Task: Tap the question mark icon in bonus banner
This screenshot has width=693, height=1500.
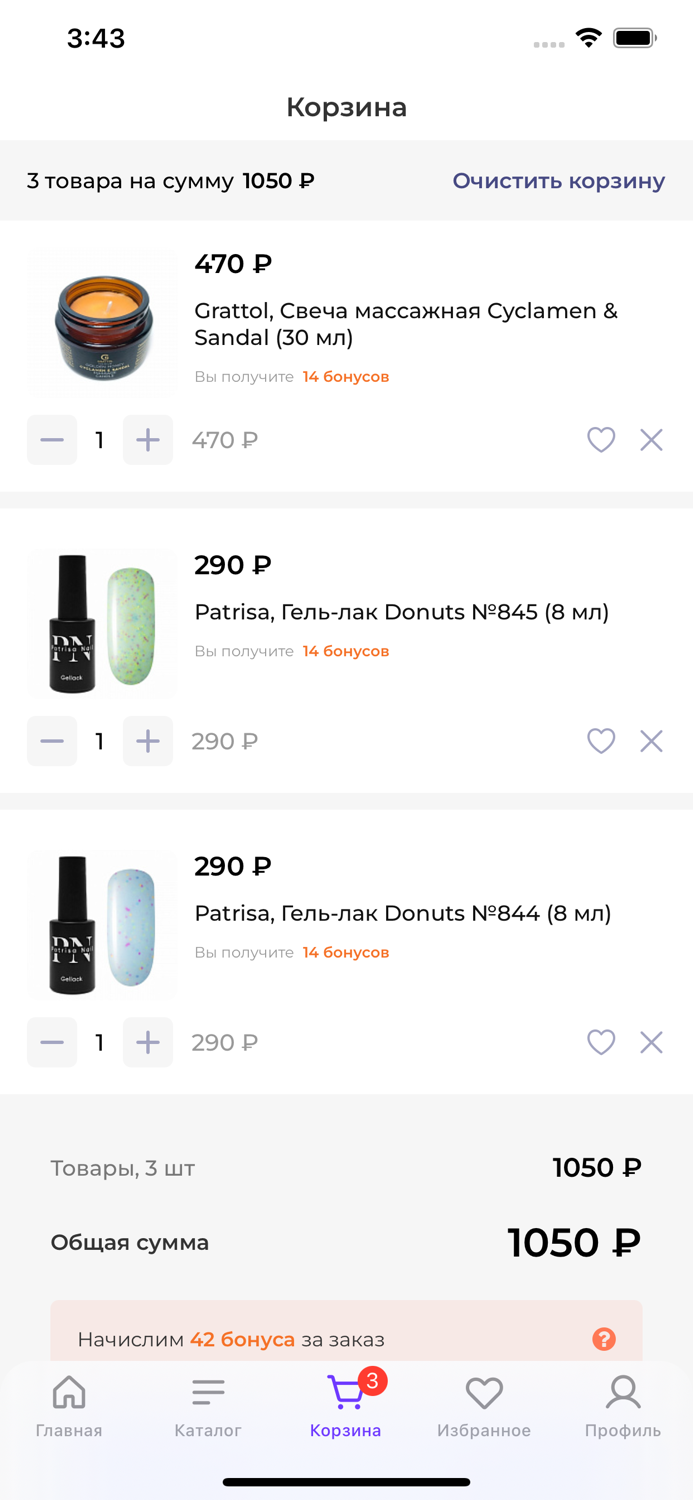Action: (603, 1338)
